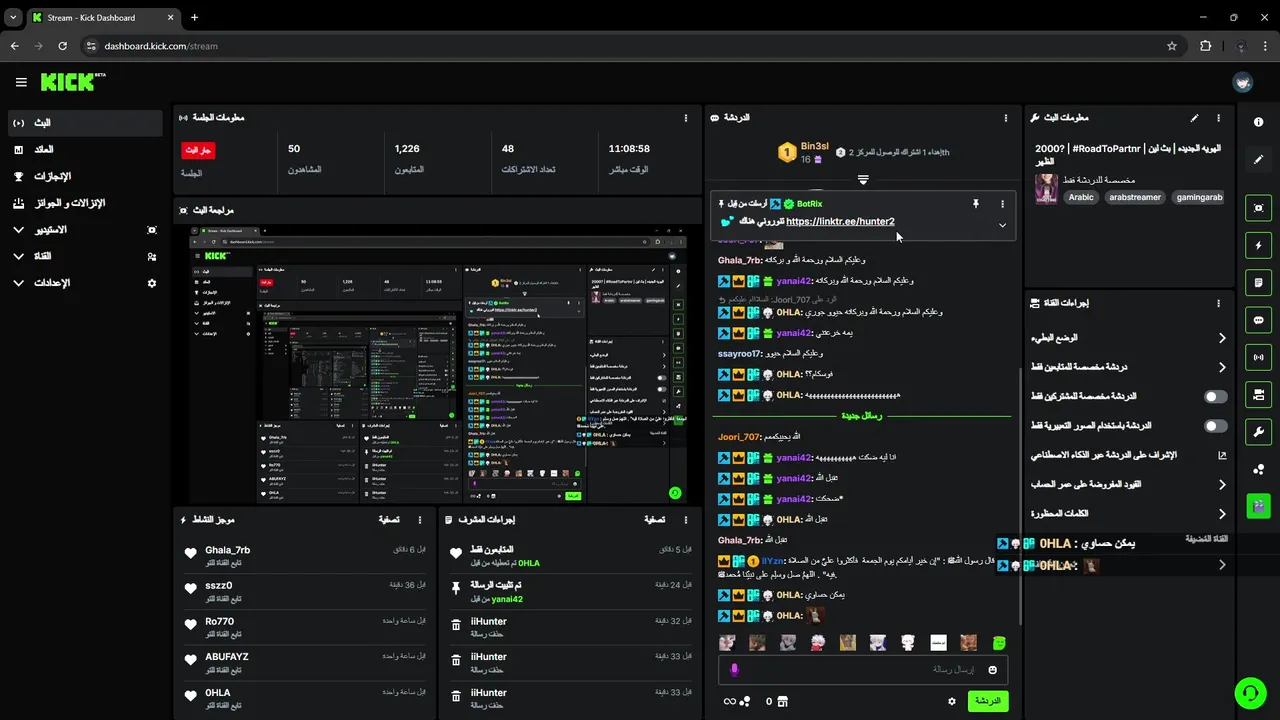The width and height of the screenshot is (1280, 720).
Task: Open session info panel three-dot menu
Action: [x=686, y=118]
